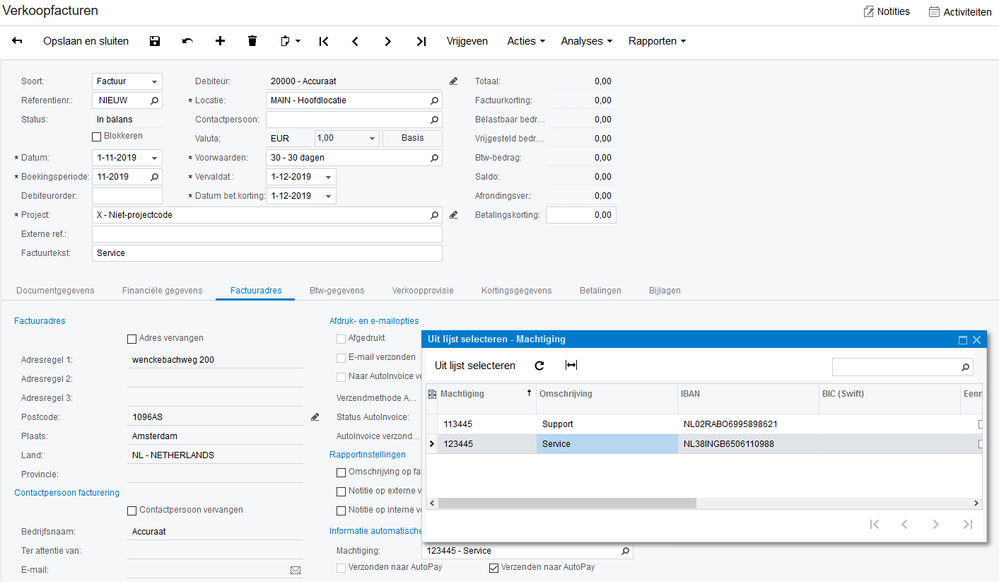
Task: Delete the invoice using trash icon
Action: (252, 41)
